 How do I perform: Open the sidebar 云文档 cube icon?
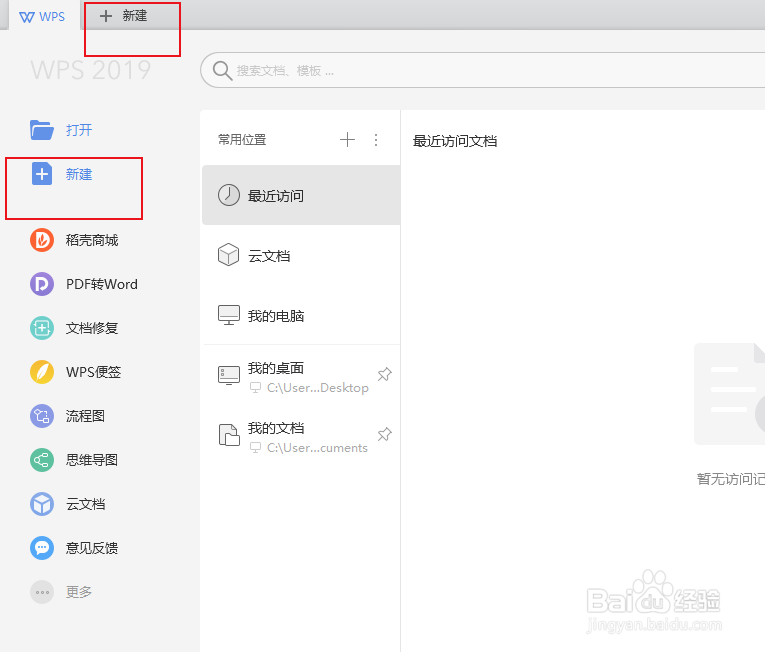click(42, 504)
